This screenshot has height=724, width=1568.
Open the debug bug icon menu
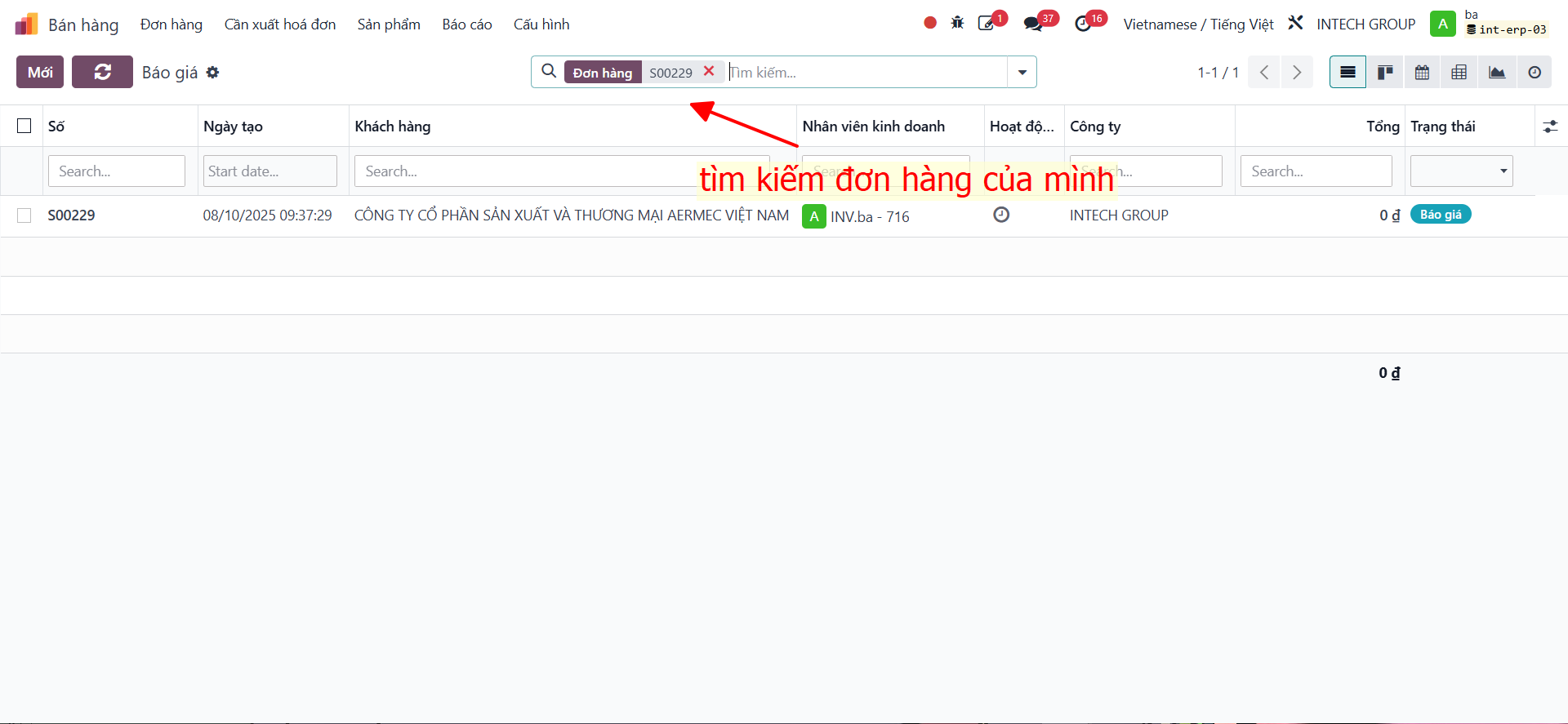point(958,23)
